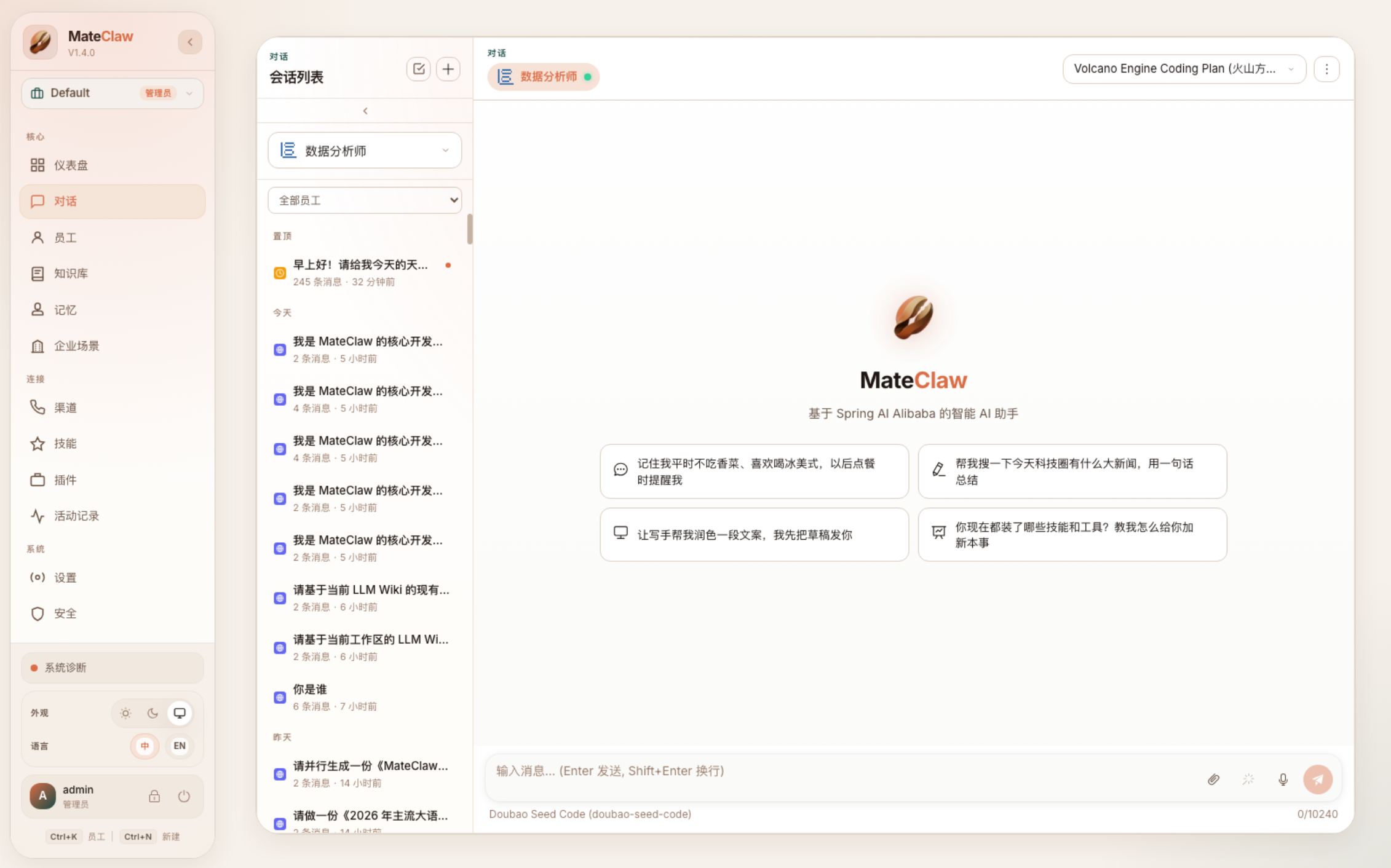This screenshot has width=1391, height=868.
Task: Set language to 中 Chinese
Action: [x=145, y=746]
